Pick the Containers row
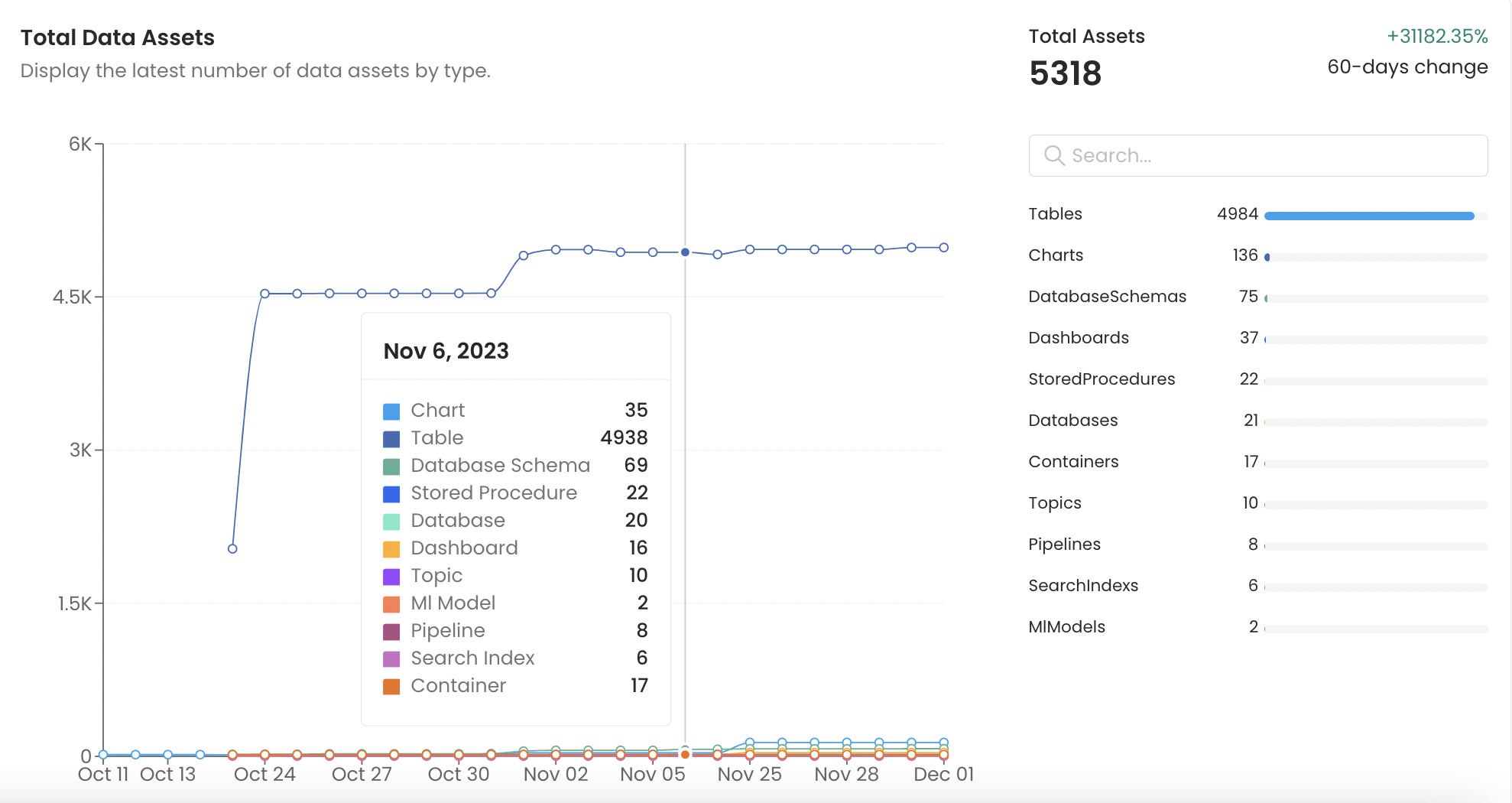This screenshot has width=1512, height=803. point(1073,462)
